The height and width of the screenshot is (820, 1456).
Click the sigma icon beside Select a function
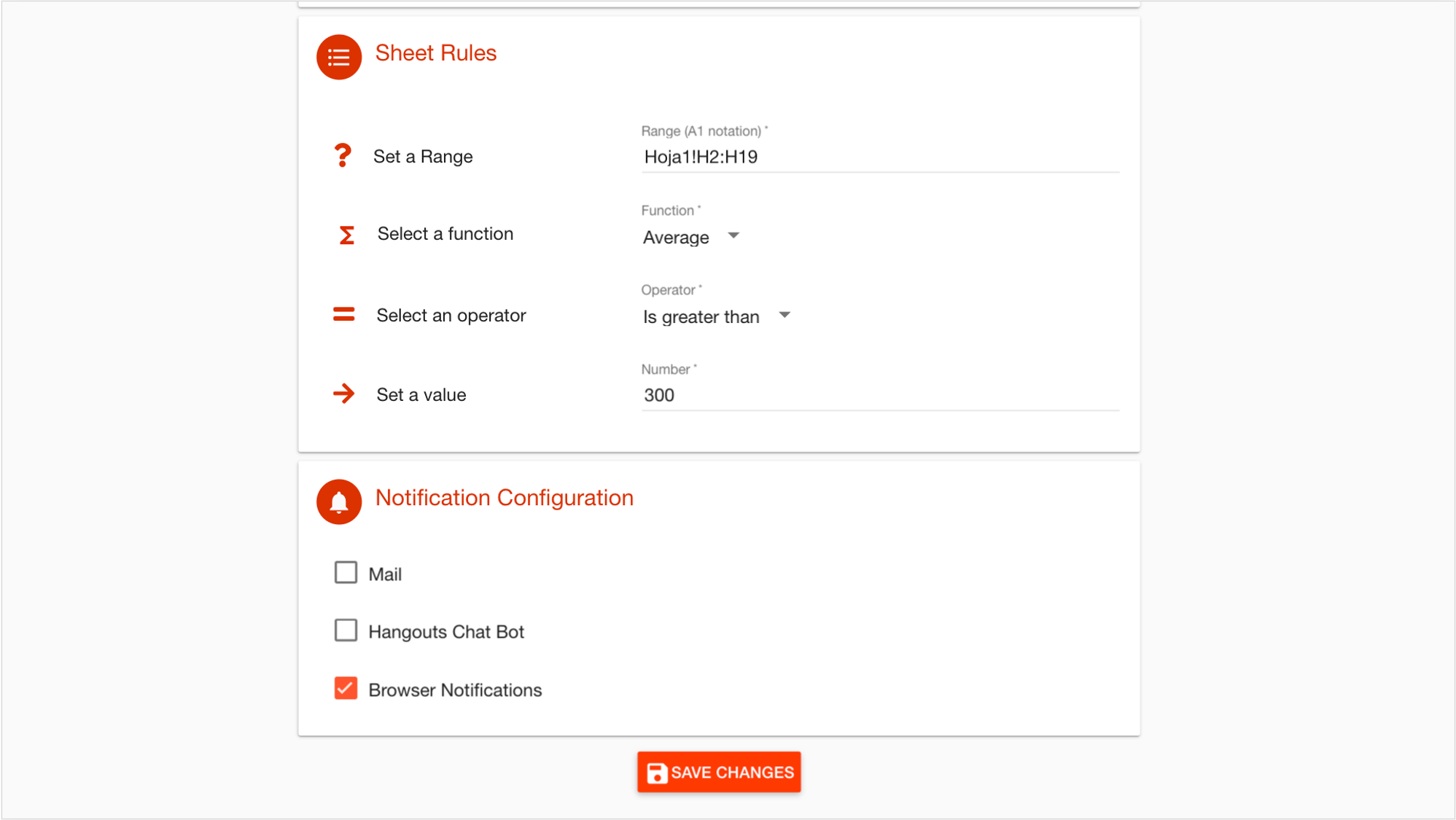coord(347,235)
